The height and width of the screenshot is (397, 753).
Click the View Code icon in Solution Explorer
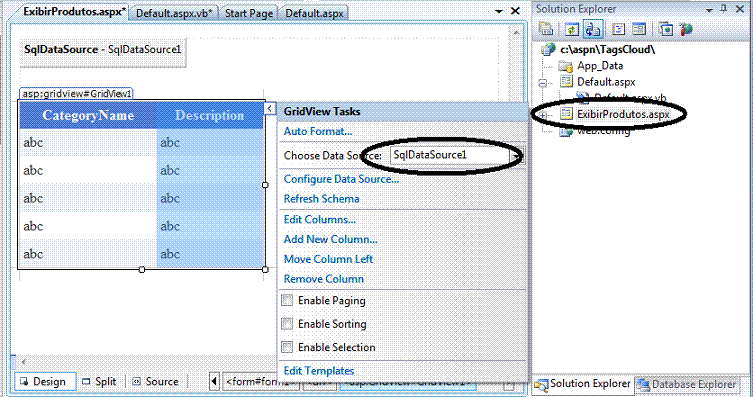[x=619, y=29]
